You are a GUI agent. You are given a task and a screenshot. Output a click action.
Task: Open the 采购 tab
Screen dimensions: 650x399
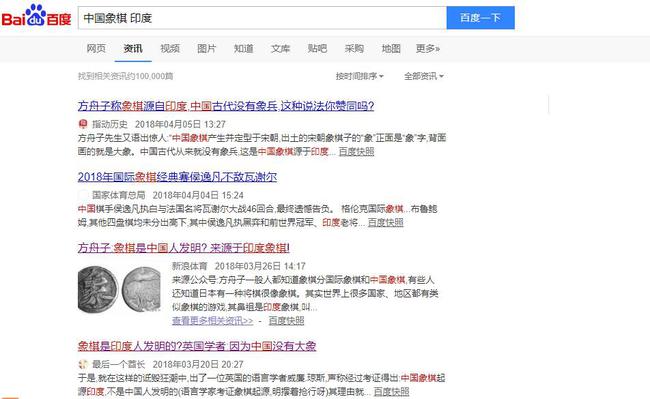pos(354,48)
